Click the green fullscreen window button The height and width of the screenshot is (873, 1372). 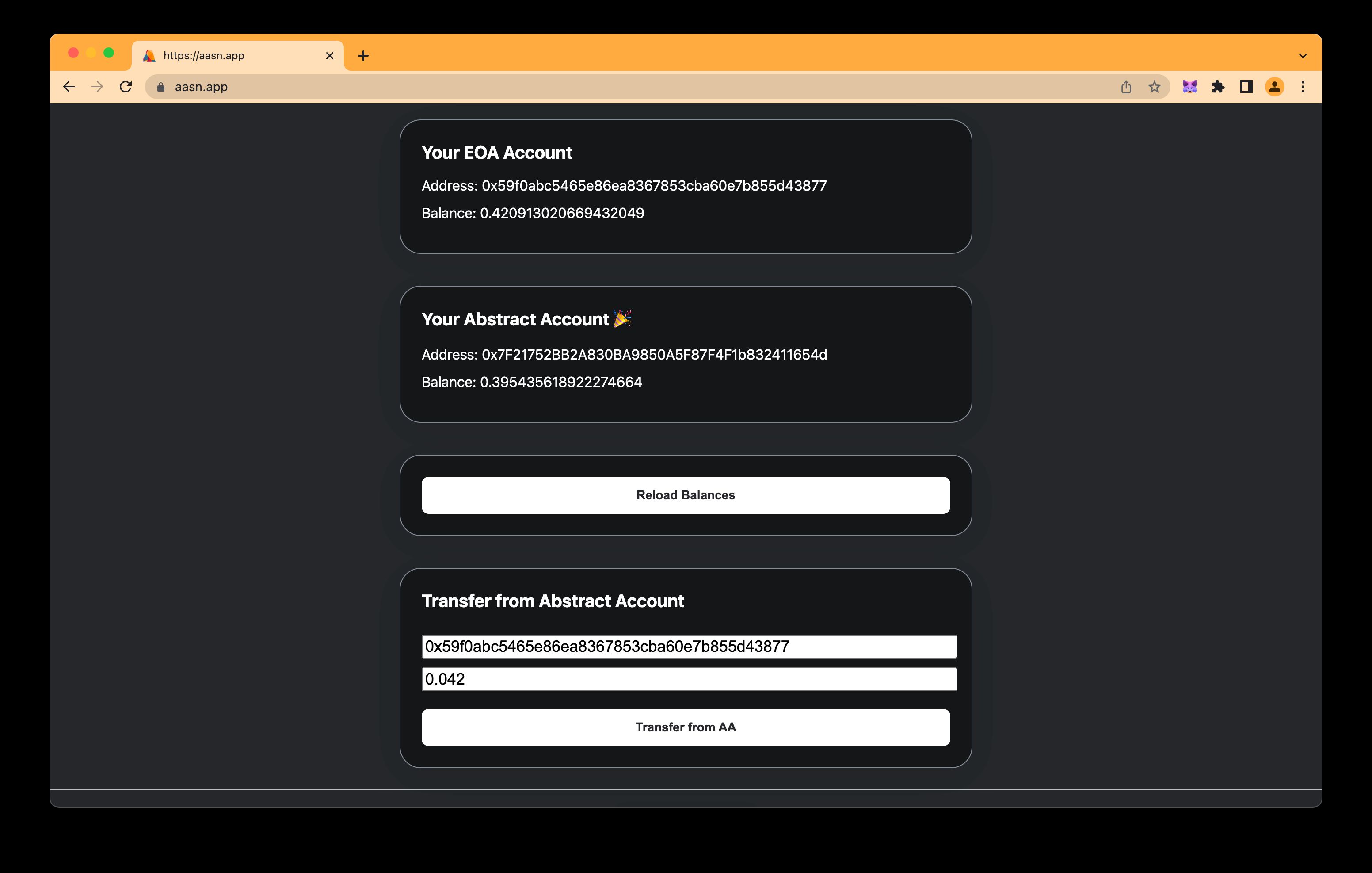point(108,53)
